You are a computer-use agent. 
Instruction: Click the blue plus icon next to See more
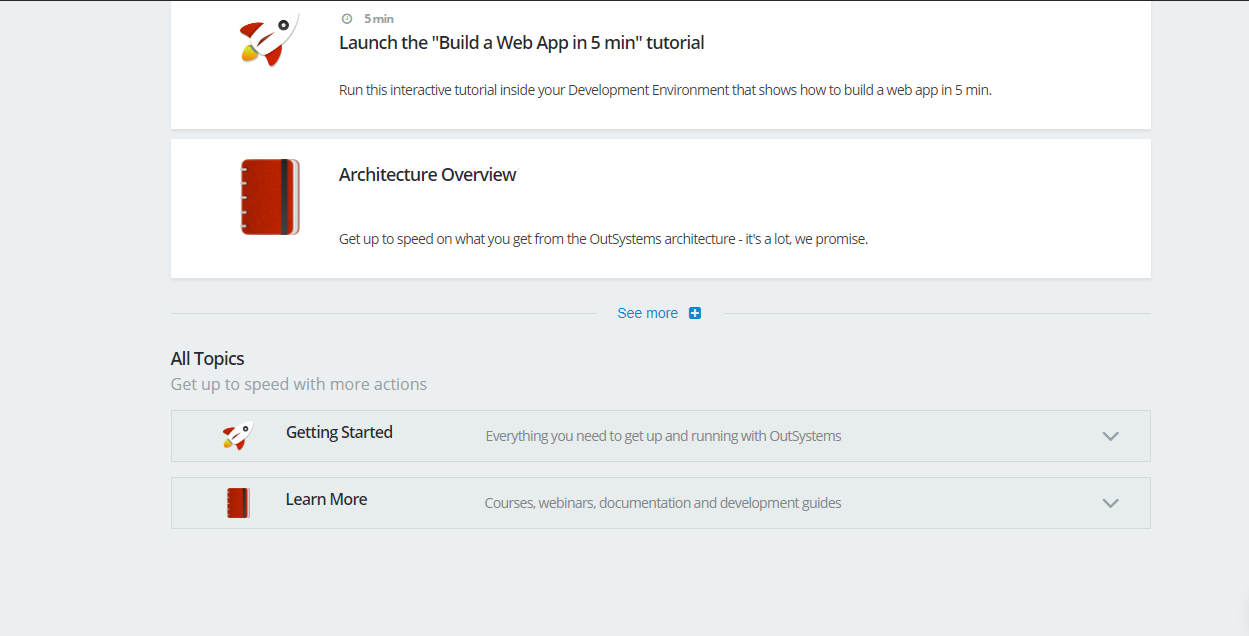click(695, 313)
